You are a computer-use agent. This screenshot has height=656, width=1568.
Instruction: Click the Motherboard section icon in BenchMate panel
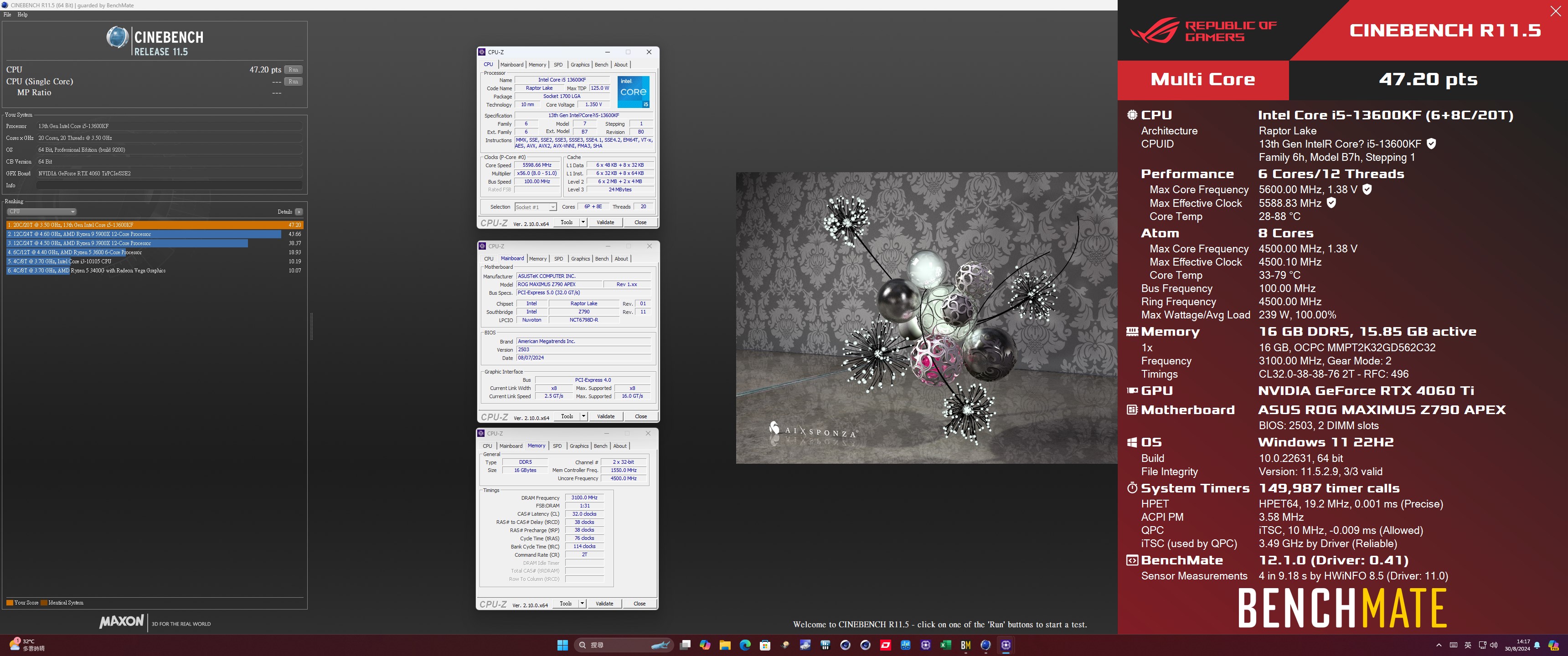[x=1132, y=410]
